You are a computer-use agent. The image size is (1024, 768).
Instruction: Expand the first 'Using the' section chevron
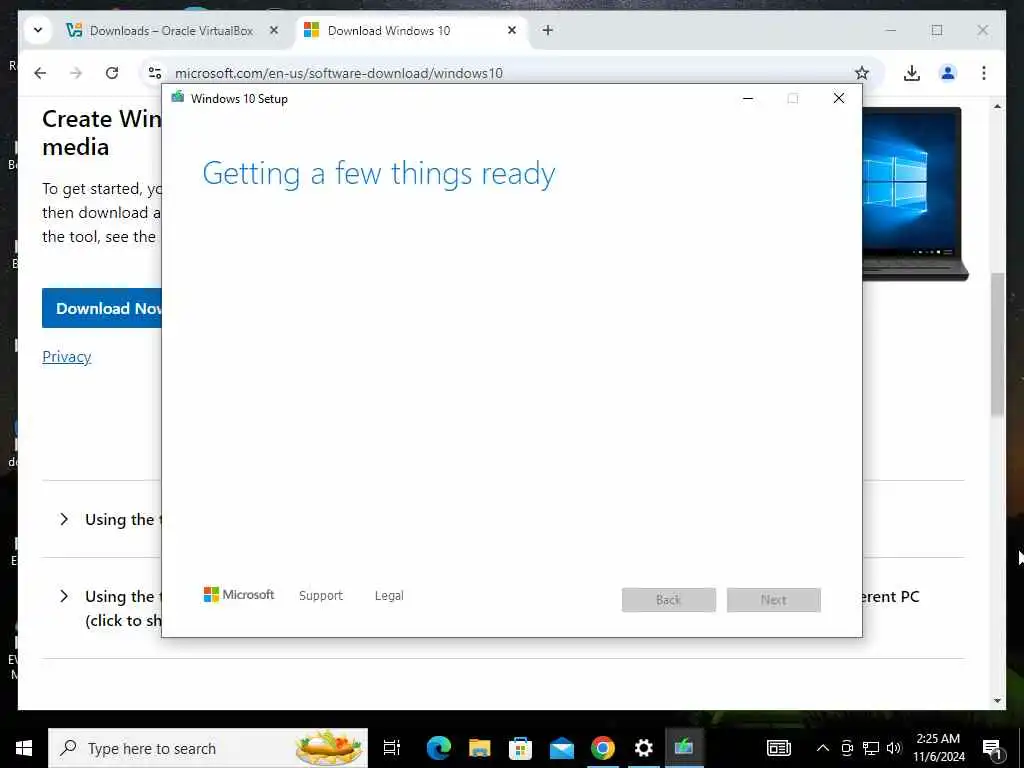click(64, 519)
